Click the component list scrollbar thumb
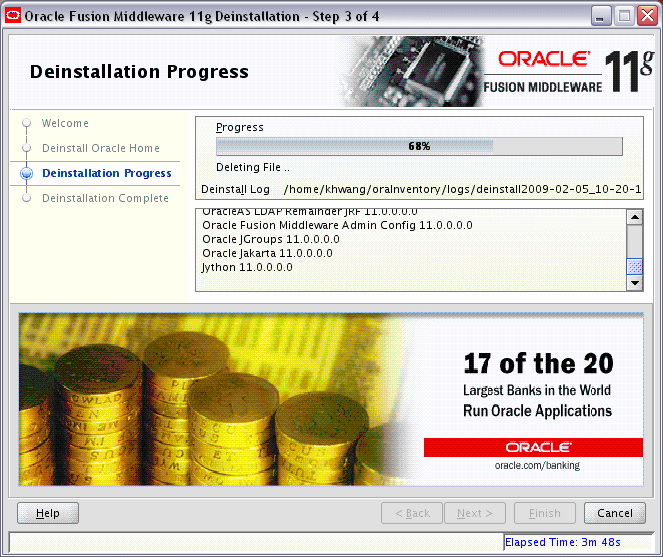 pos(635,267)
